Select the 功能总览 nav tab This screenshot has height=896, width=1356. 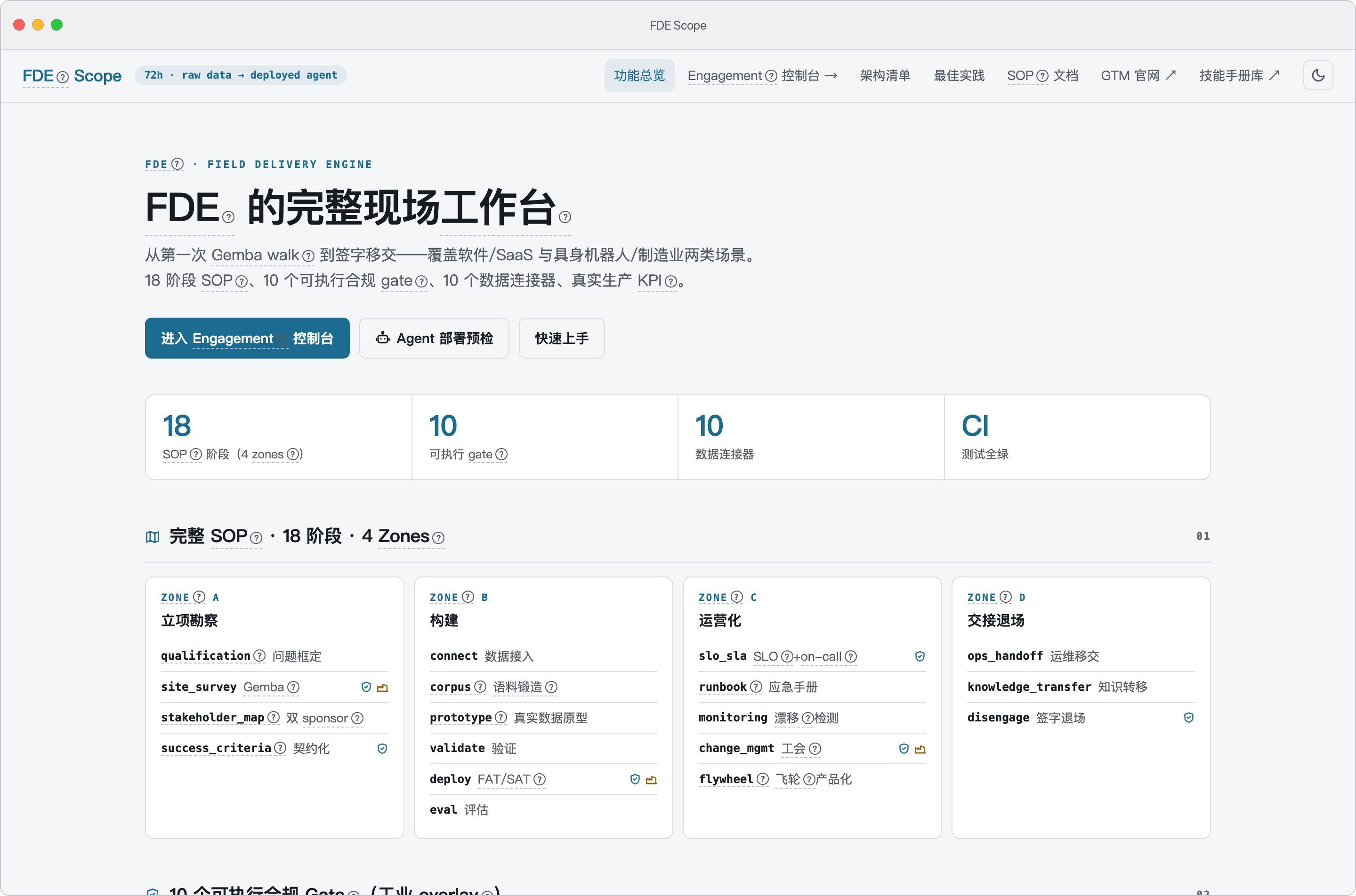(x=639, y=75)
